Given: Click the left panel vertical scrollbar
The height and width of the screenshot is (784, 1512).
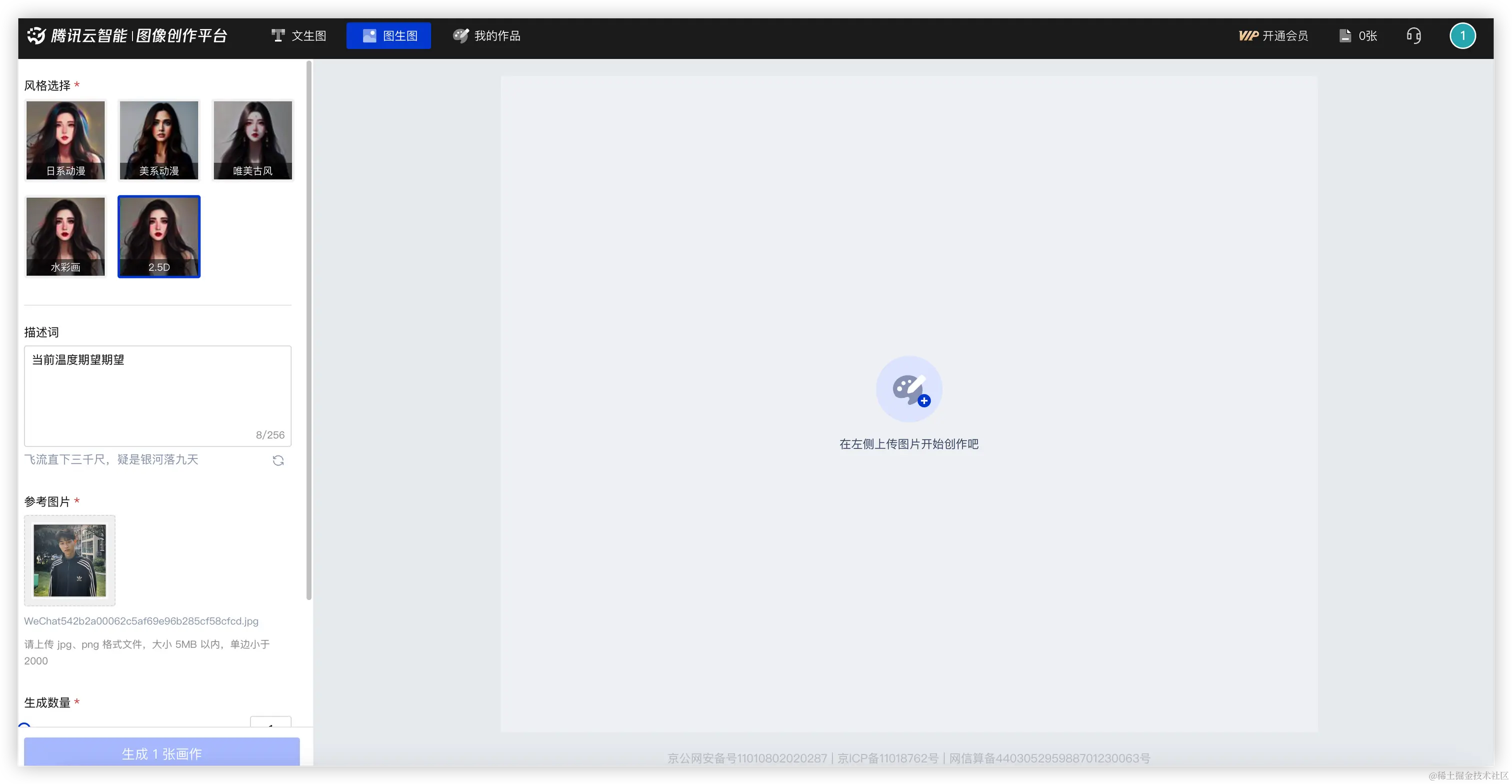Looking at the screenshot, I should click(x=308, y=328).
